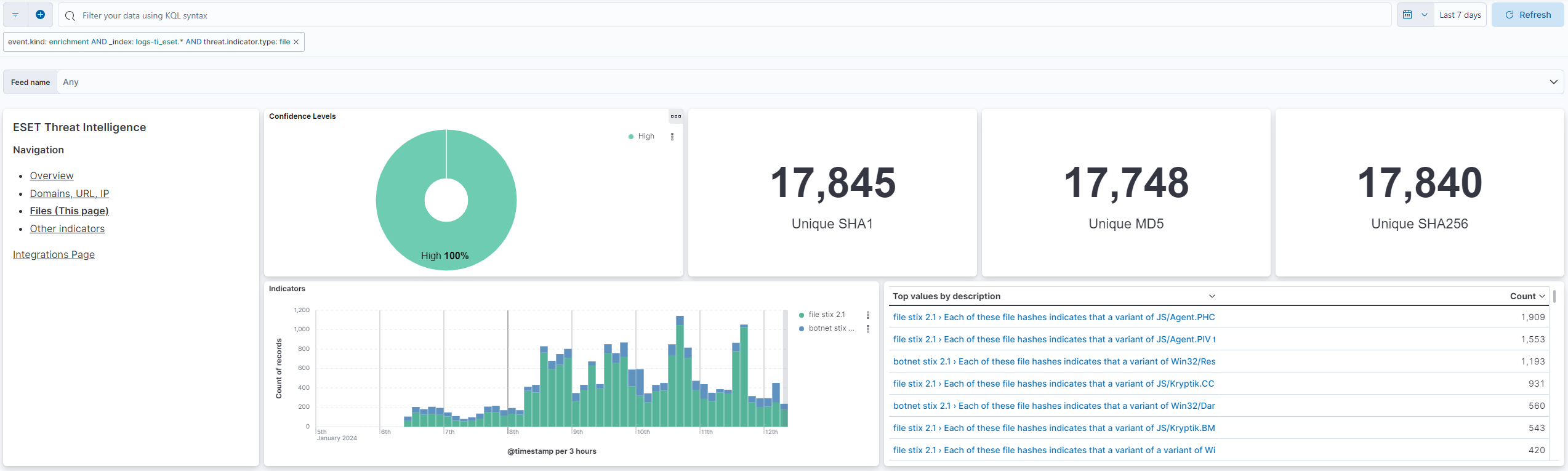Select the Last 7 days time range
Image resolution: width=1568 pixels, height=471 pixels.
(x=1460, y=15)
